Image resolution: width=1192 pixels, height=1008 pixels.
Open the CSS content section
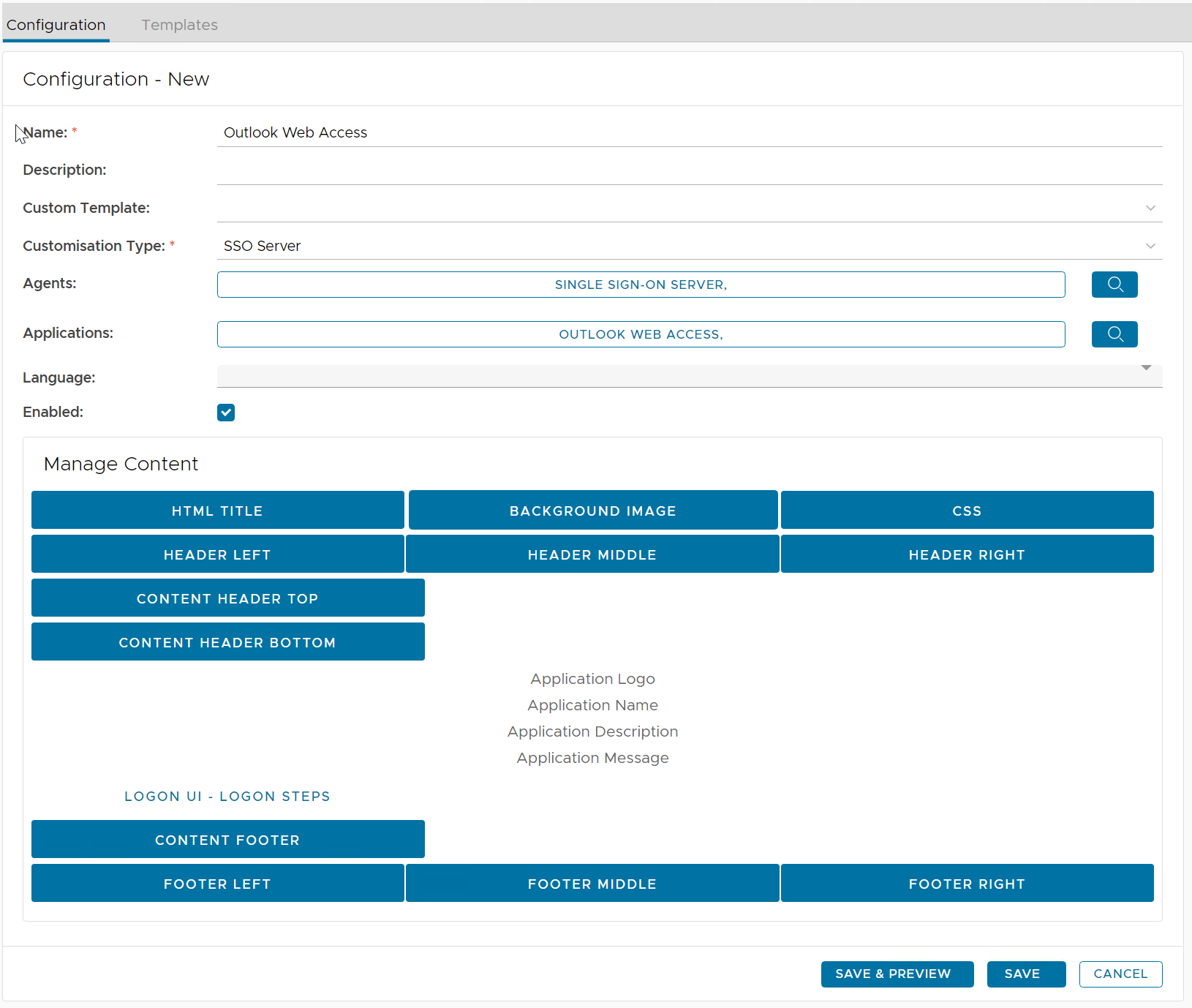[x=967, y=511]
